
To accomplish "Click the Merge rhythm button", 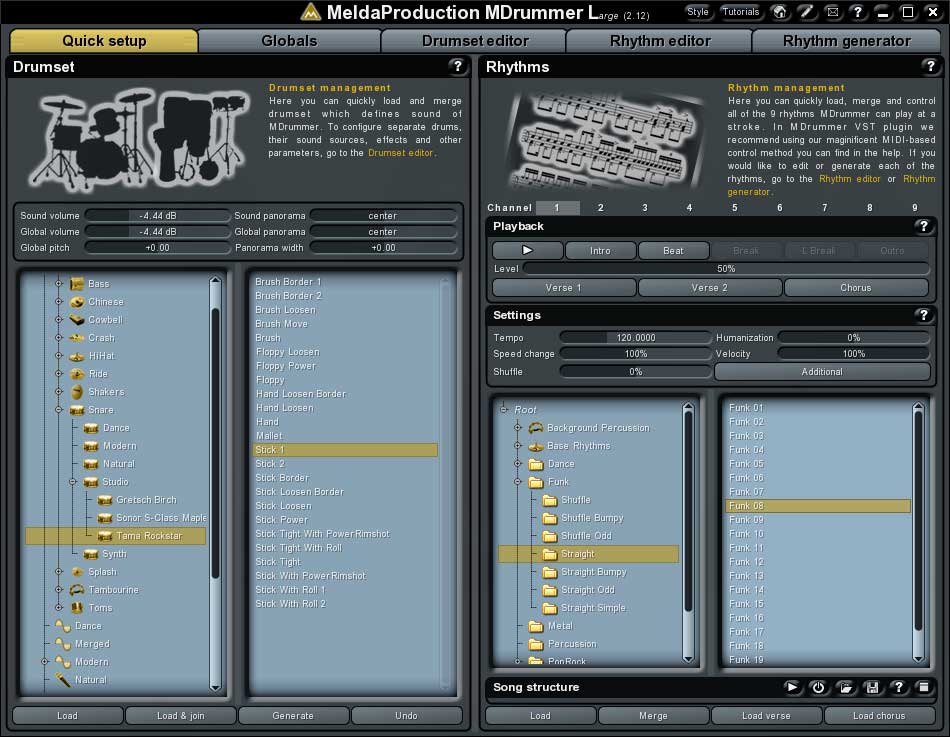I will (x=653, y=716).
